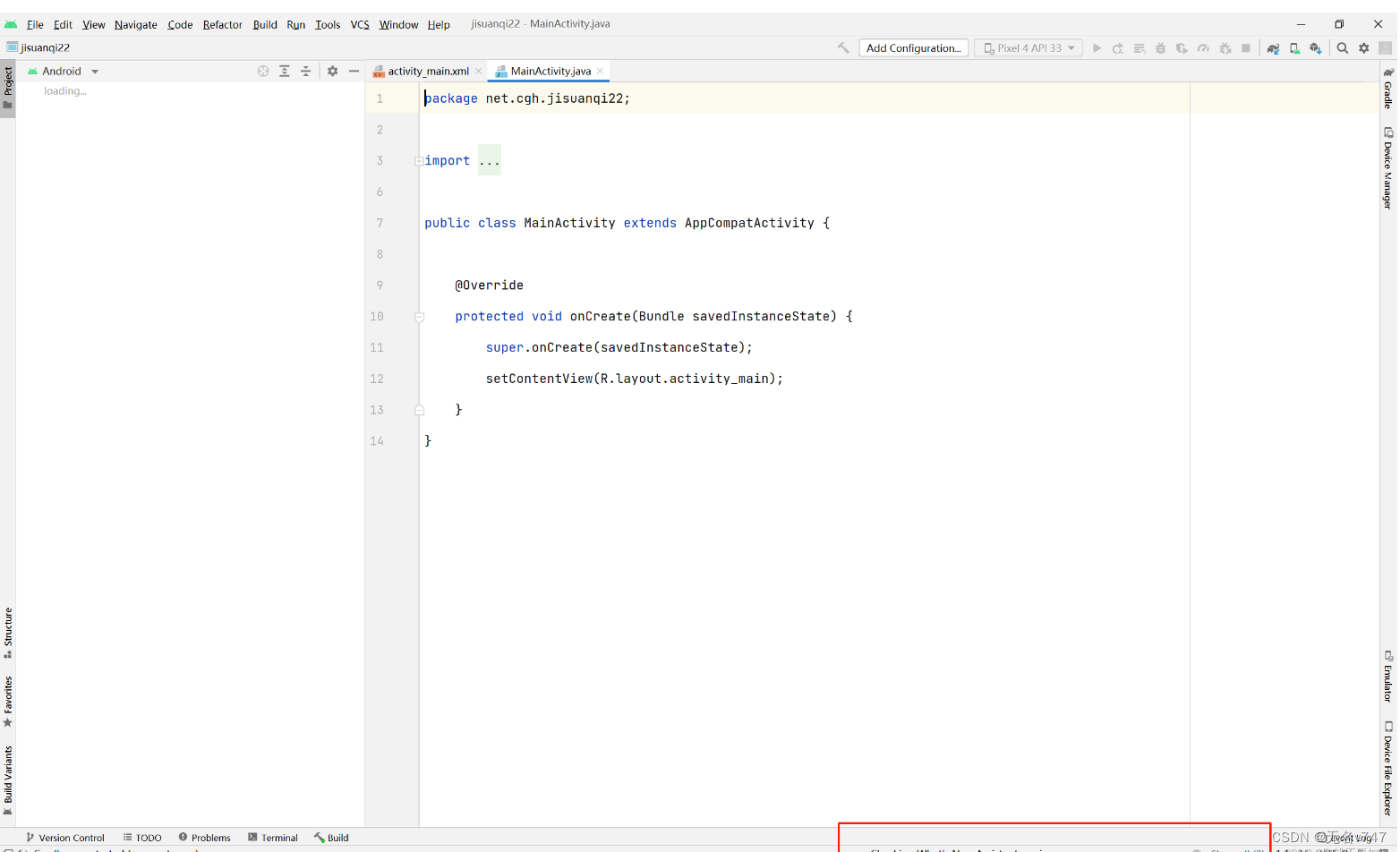Expand the folded import block
This screenshot has height=852, width=1400.
[x=419, y=161]
